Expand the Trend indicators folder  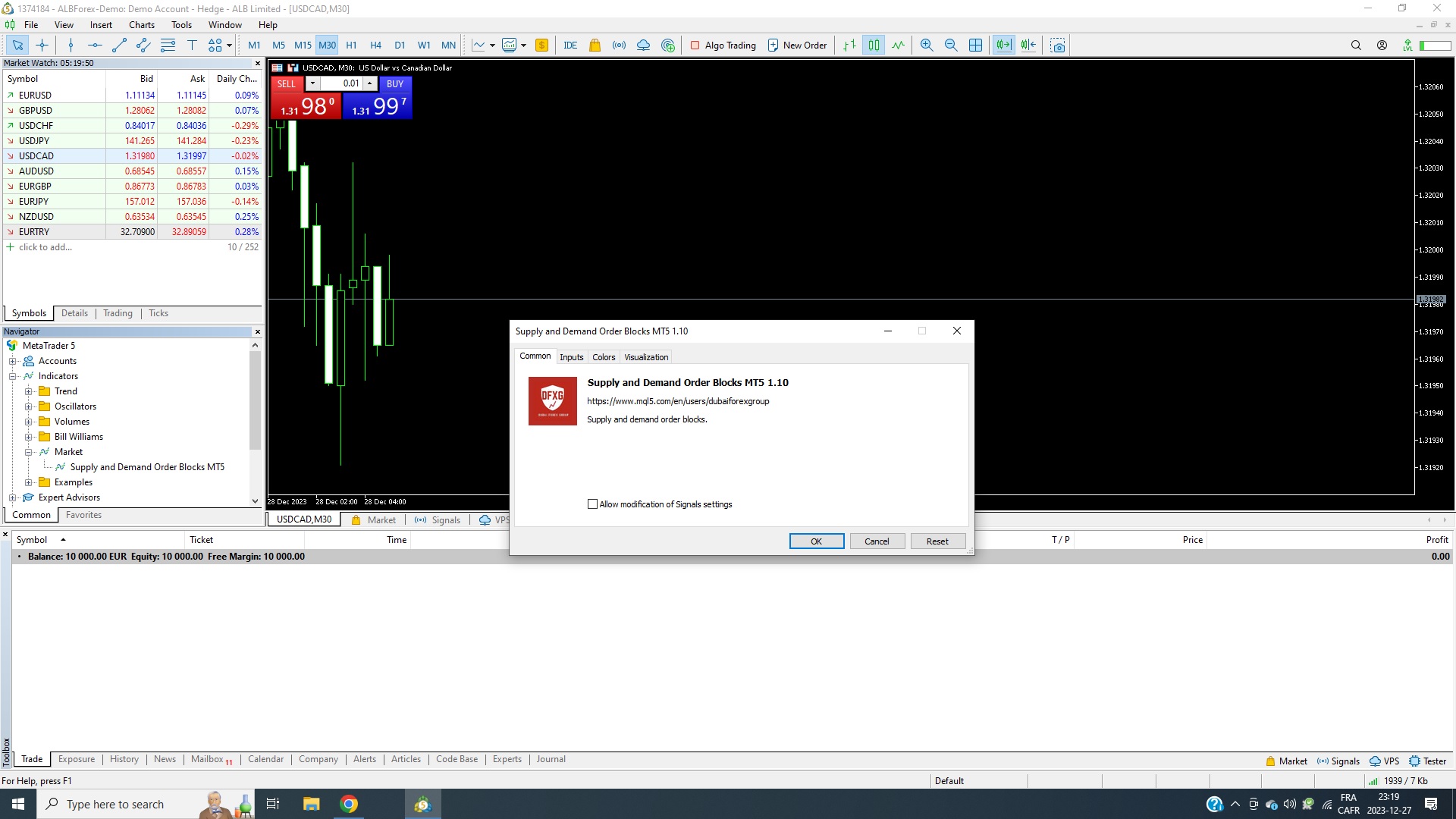29,391
